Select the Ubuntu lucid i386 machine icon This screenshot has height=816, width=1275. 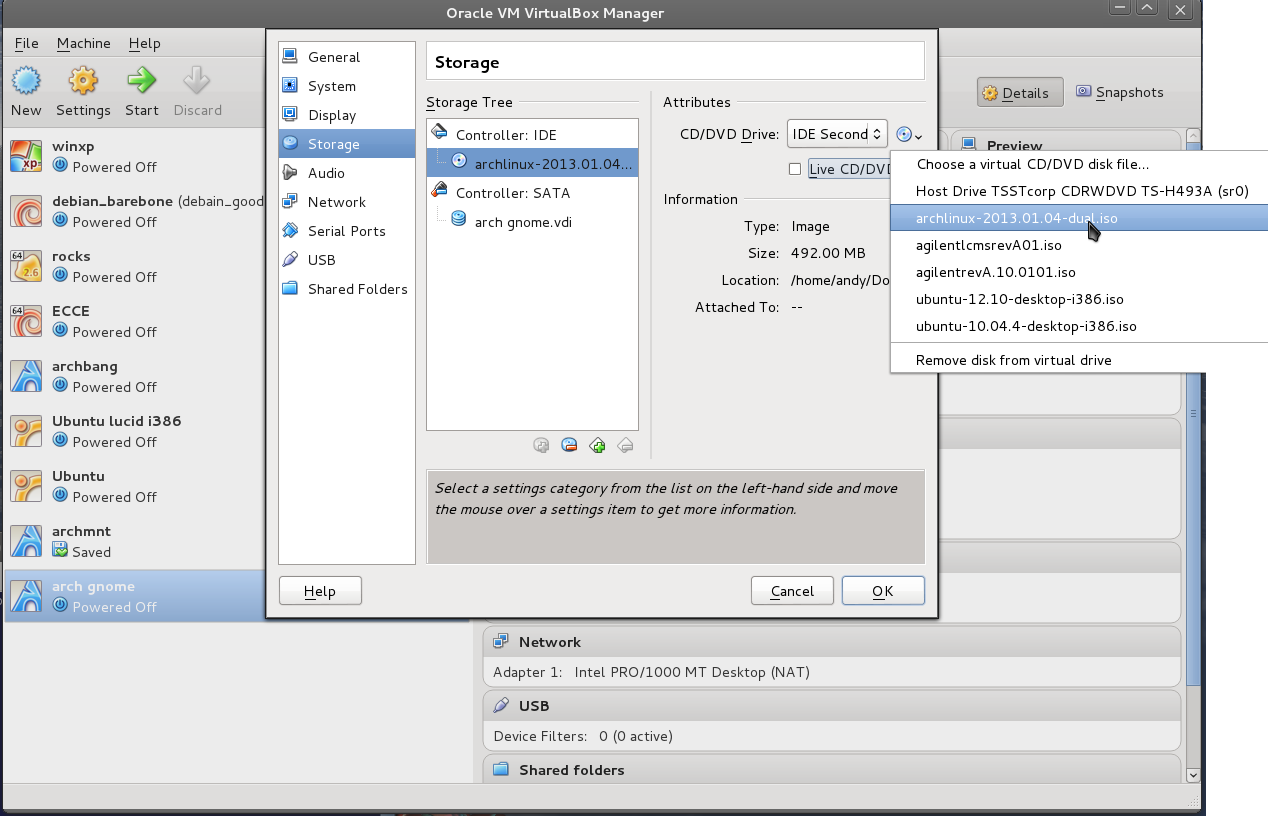point(26,431)
